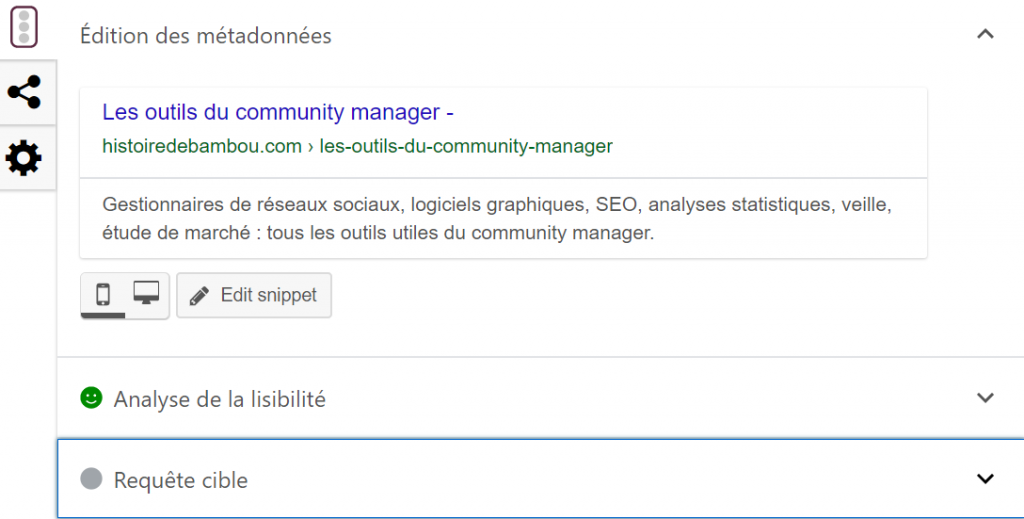
Task: Switch to desktop snippet preview
Action: click(x=146, y=293)
